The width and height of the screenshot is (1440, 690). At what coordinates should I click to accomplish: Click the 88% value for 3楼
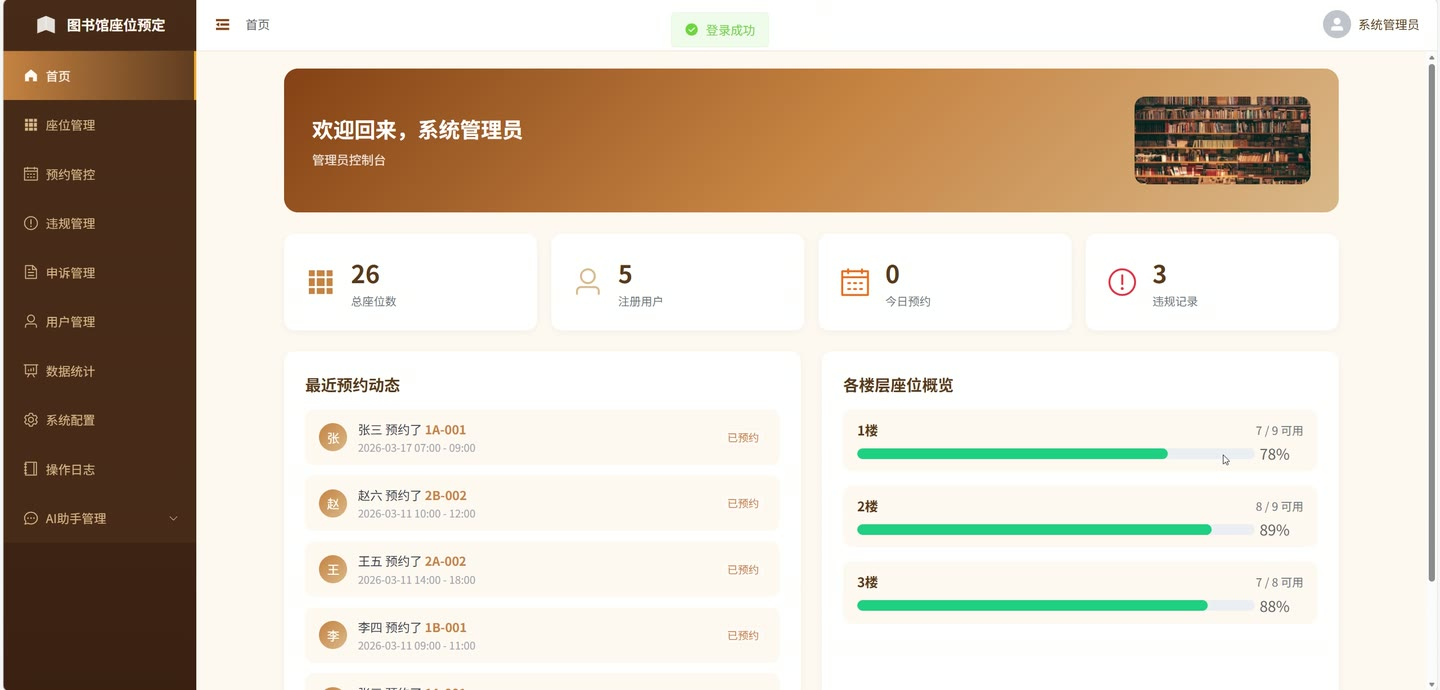1274,607
